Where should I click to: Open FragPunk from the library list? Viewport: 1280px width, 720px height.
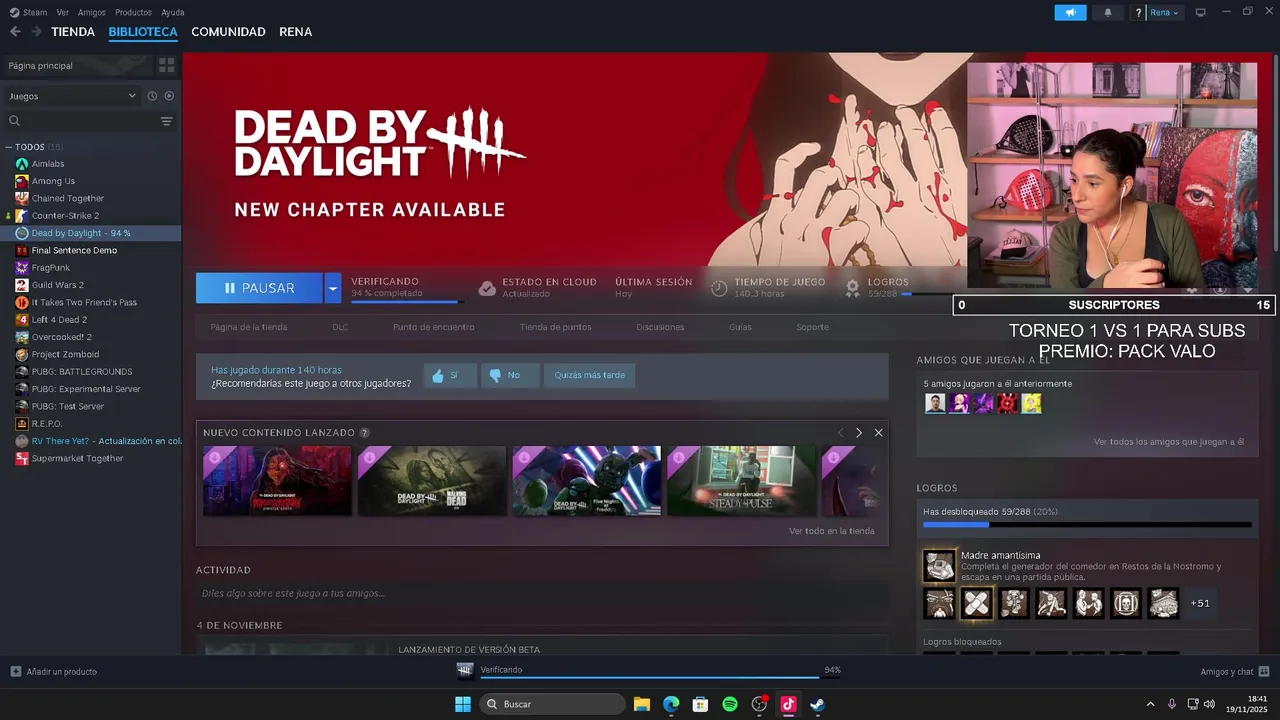click(51, 268)
